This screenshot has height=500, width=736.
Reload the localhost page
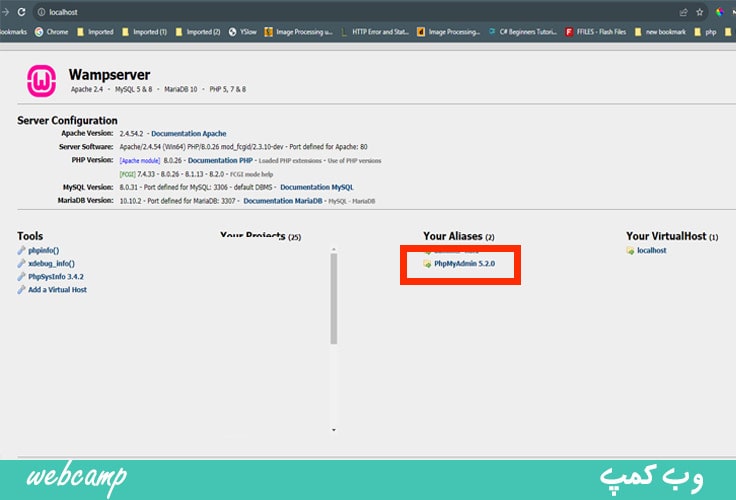point(22,12)
